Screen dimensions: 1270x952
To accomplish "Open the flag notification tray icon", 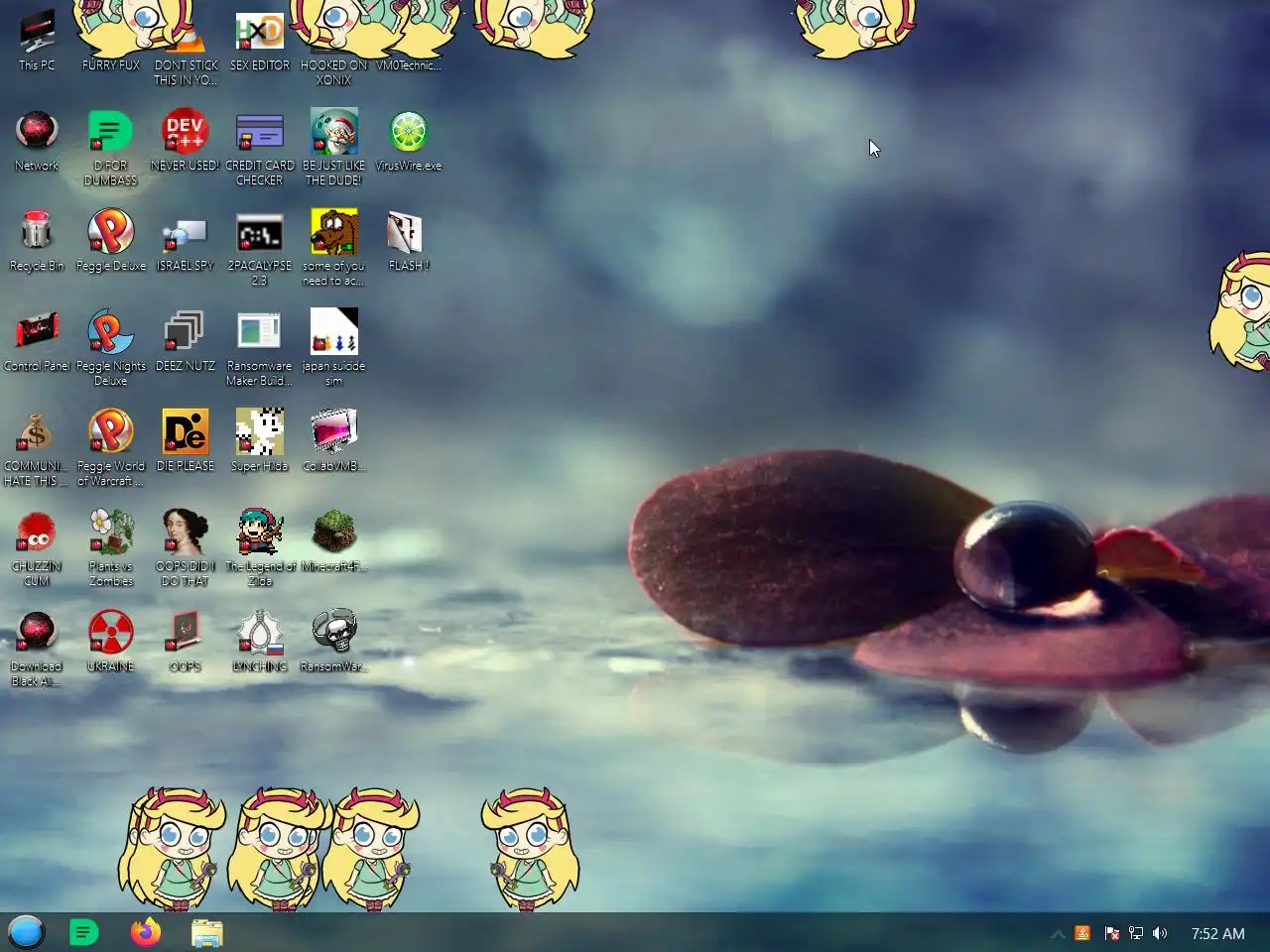I will [x=1111, y=933].
